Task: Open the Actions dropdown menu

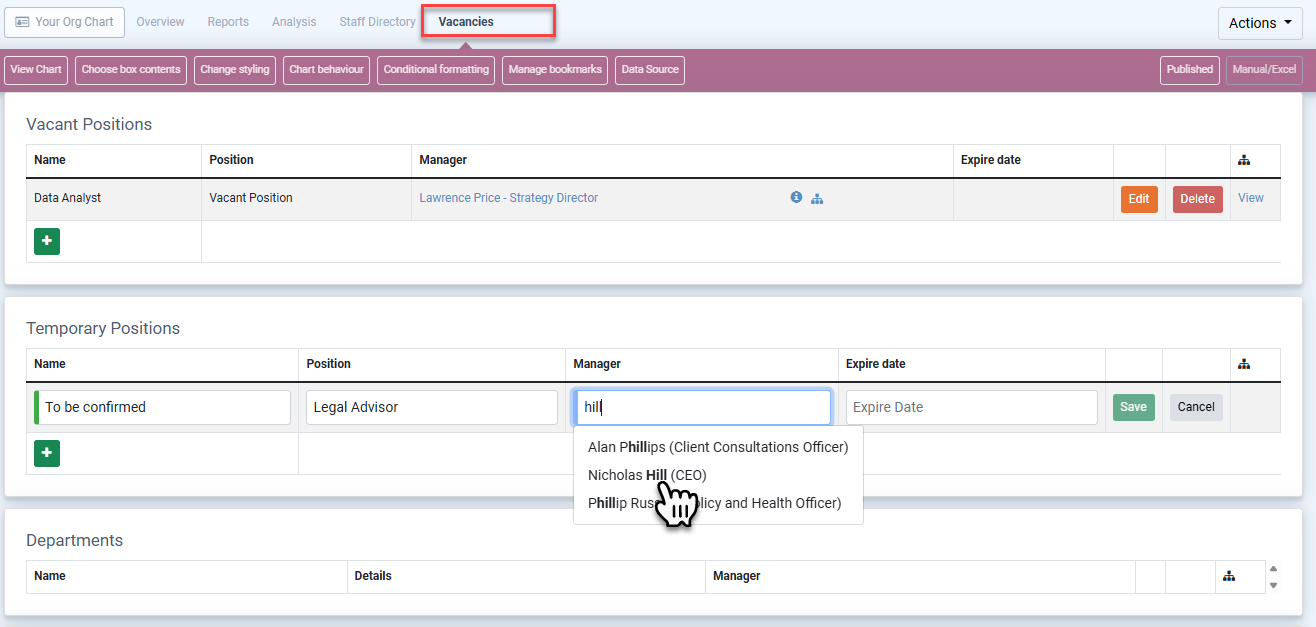Action: click(x=1259, y=23)
